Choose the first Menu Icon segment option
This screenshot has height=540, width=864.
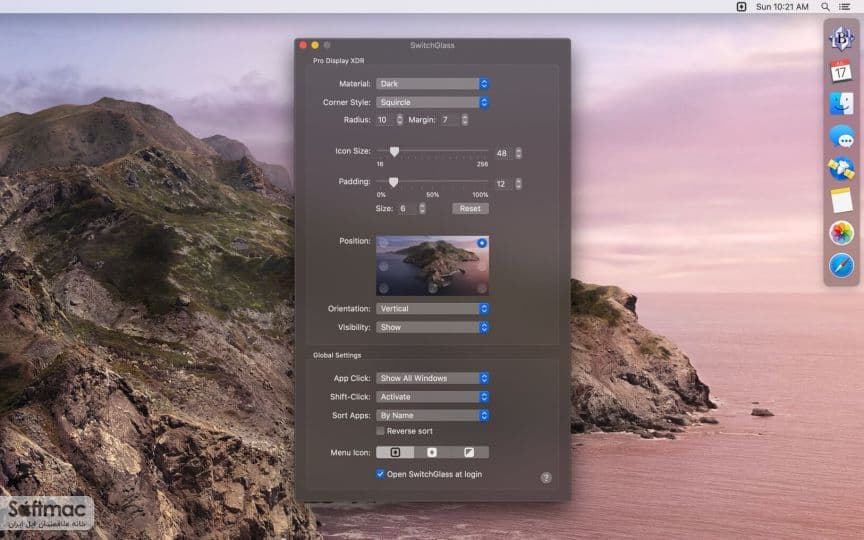(395, 452)
